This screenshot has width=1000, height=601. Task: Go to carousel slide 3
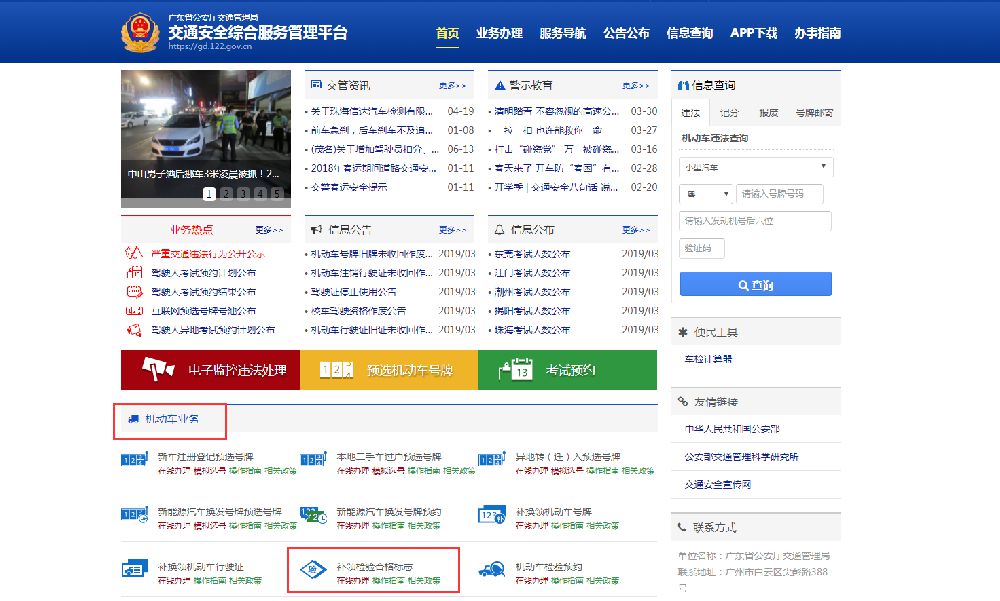(x=243, y=193)
